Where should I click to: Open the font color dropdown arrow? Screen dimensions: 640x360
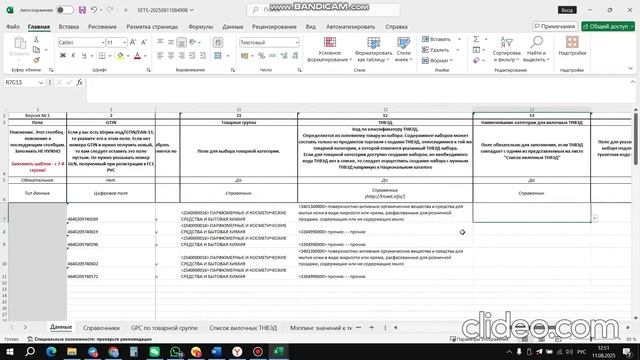[145, 56]
